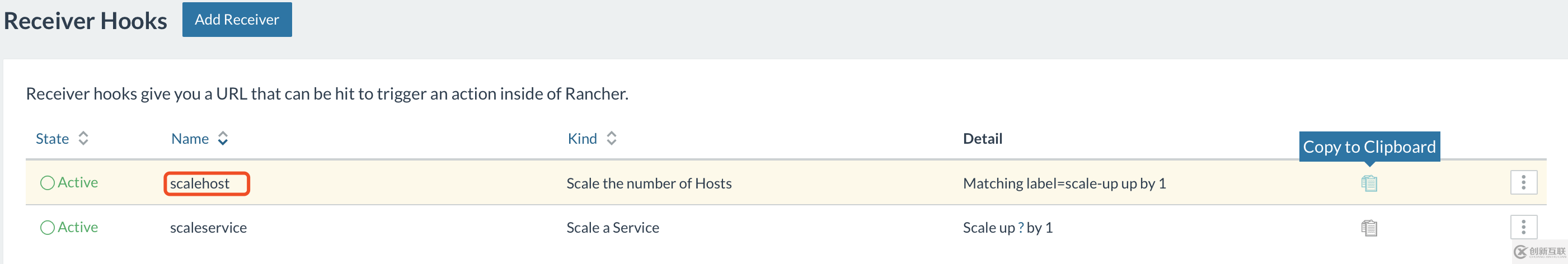The image size is (1568, 264).
Task: Click the Active status of scalehost
Action: (78, 182)
